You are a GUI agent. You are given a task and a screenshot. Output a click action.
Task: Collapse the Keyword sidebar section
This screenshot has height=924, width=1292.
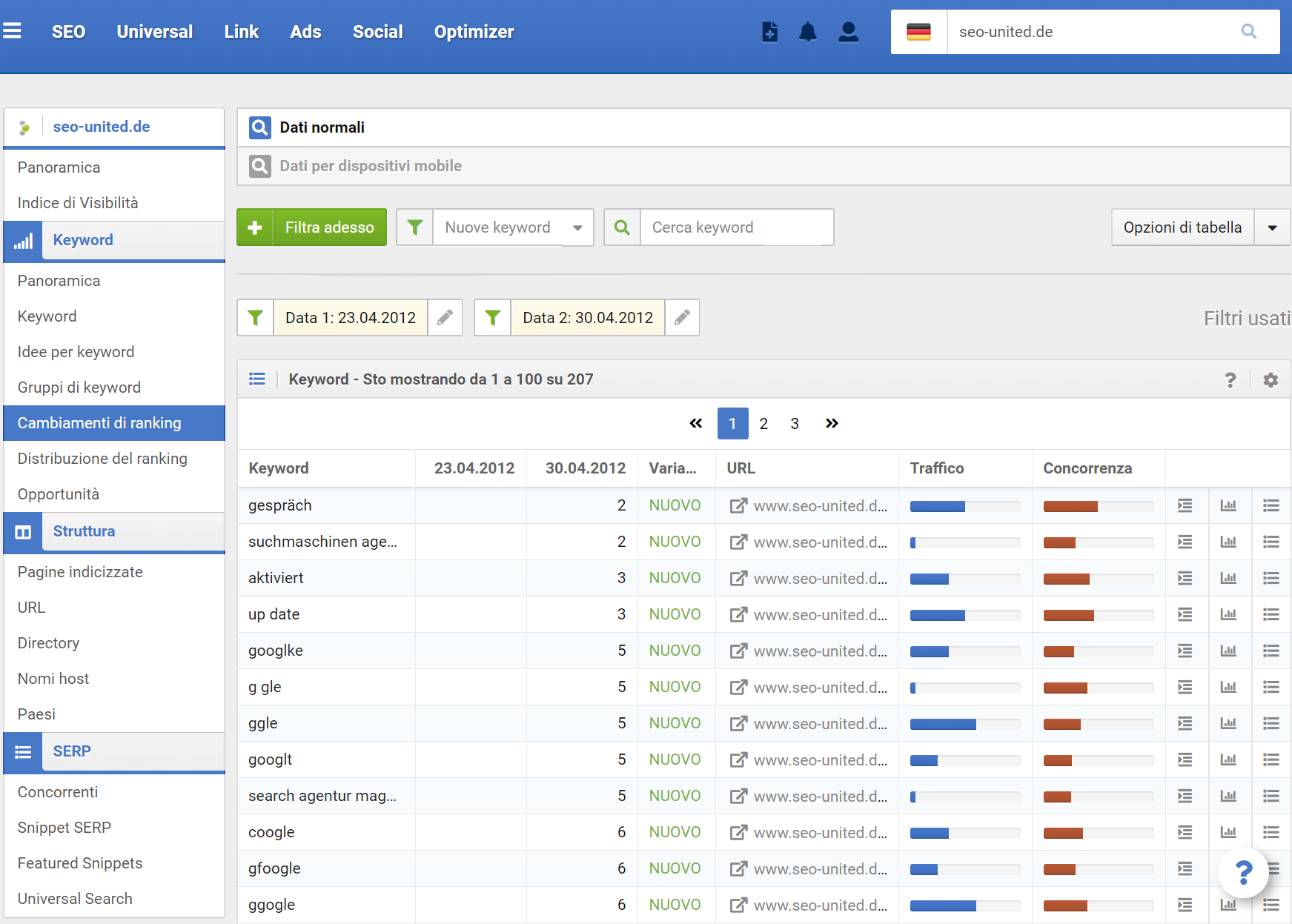tap(114, 241)
